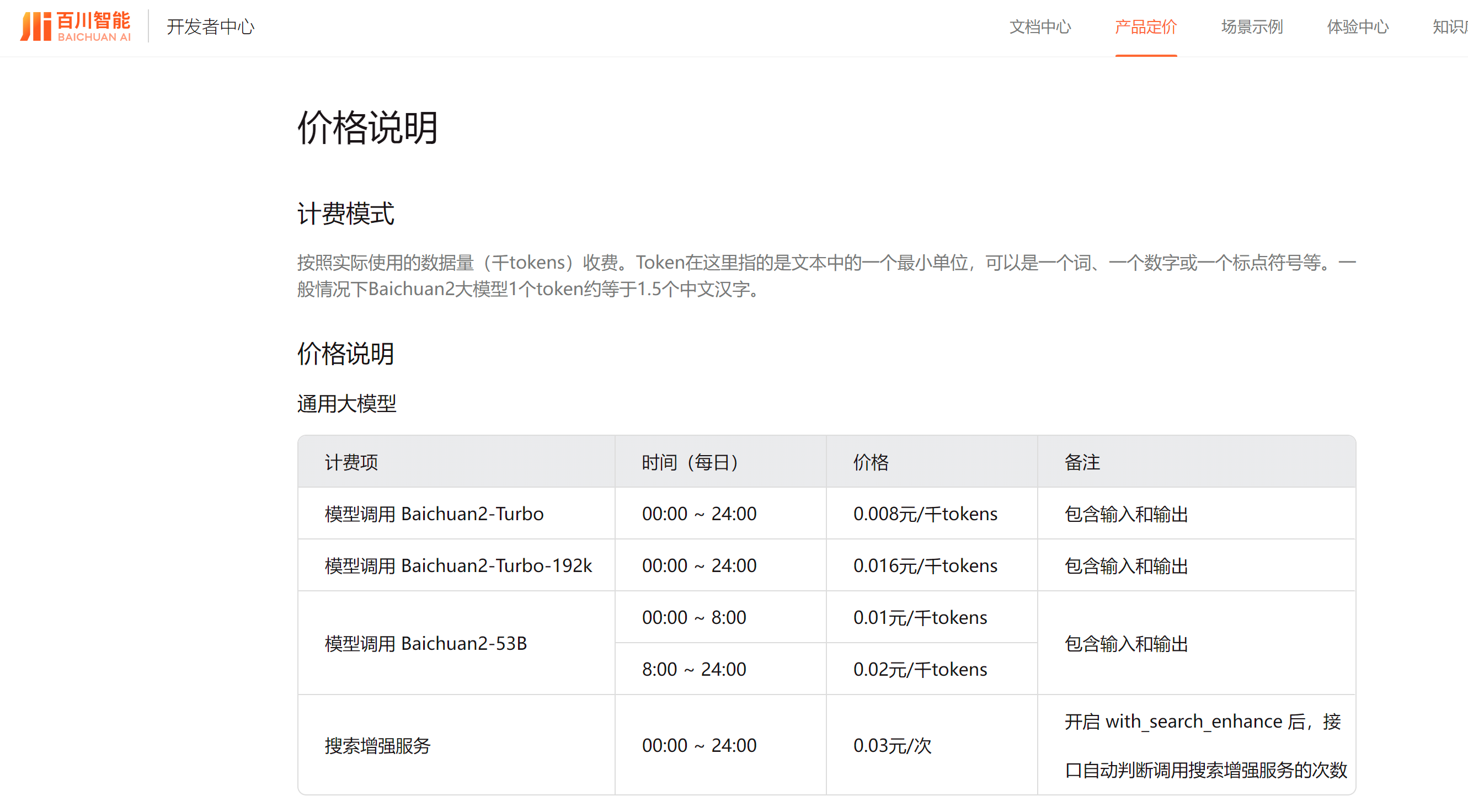
Task: Open 开发者中心 header link
Action: [x=210, y=27]
